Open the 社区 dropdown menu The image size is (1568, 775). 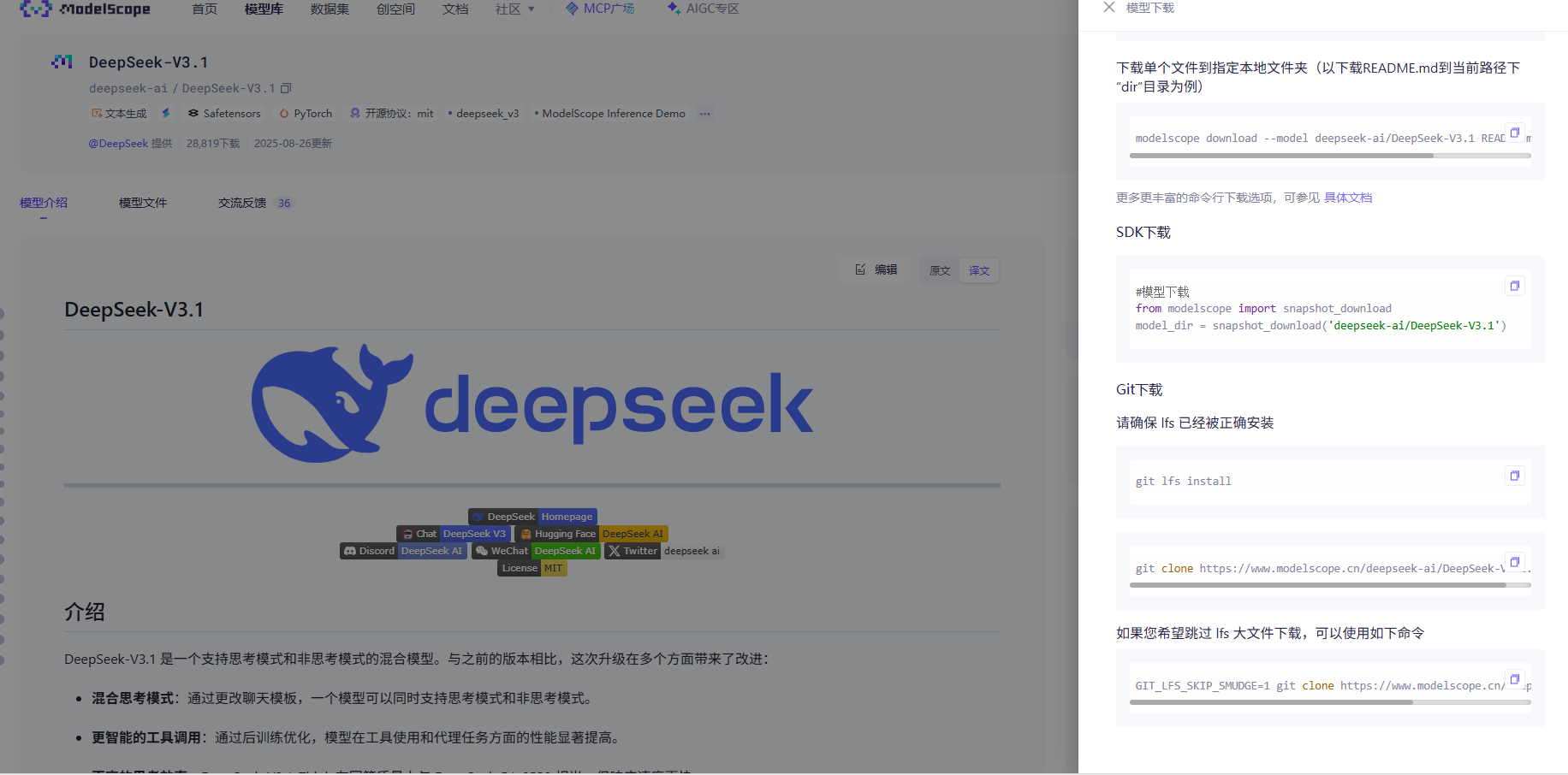514,9
